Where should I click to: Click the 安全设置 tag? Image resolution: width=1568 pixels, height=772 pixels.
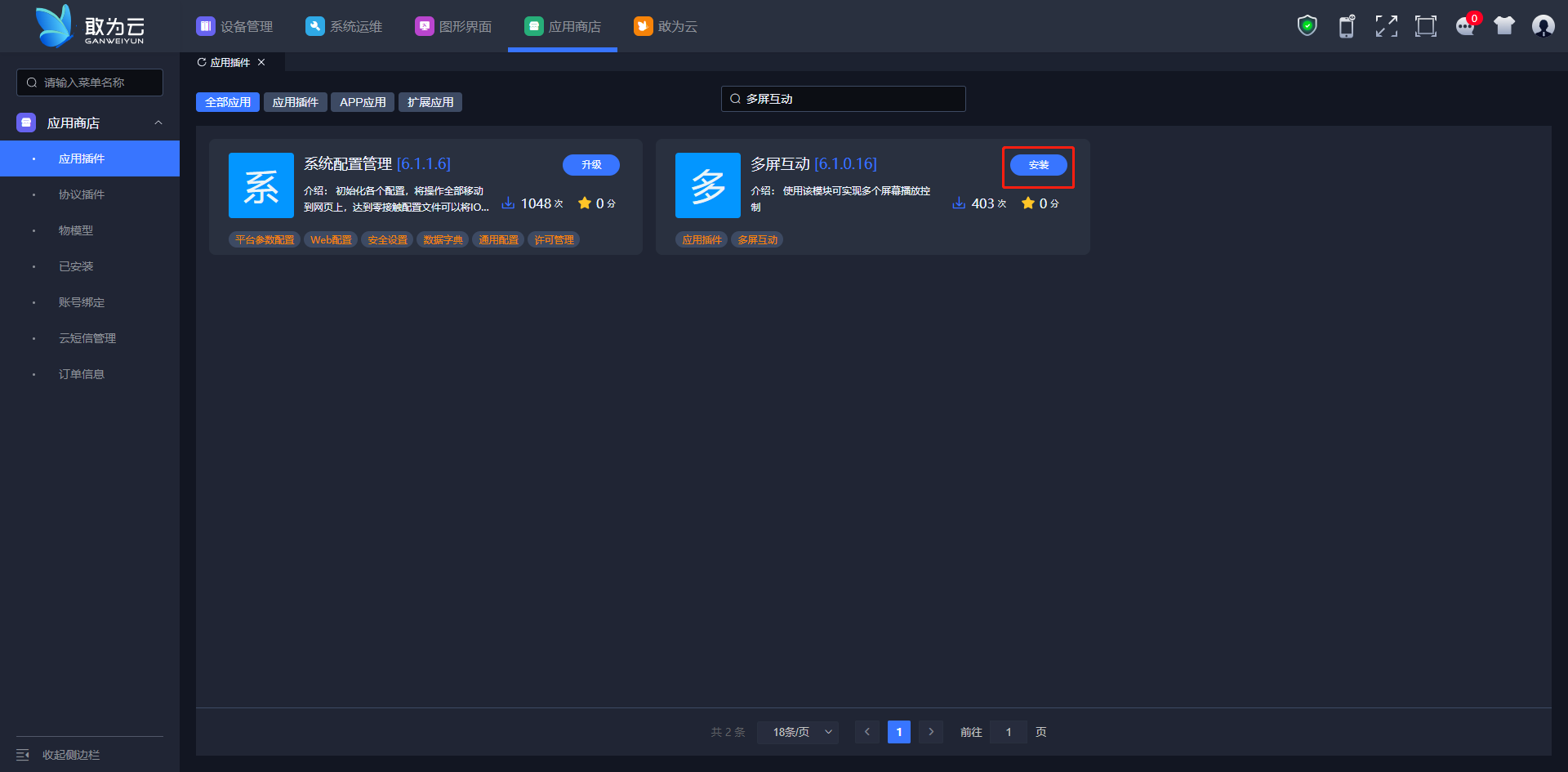(x=387, y=239)
